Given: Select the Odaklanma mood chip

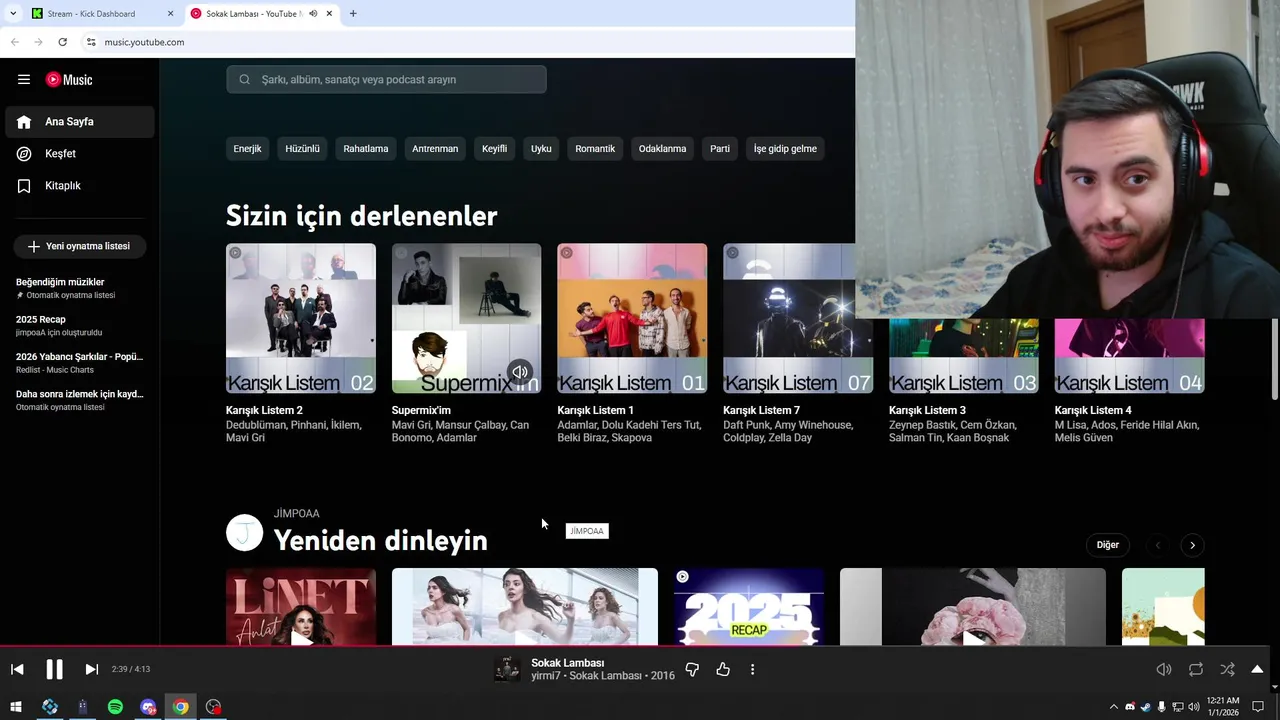Looking at the screenshot, I should [x=662, y=149].
